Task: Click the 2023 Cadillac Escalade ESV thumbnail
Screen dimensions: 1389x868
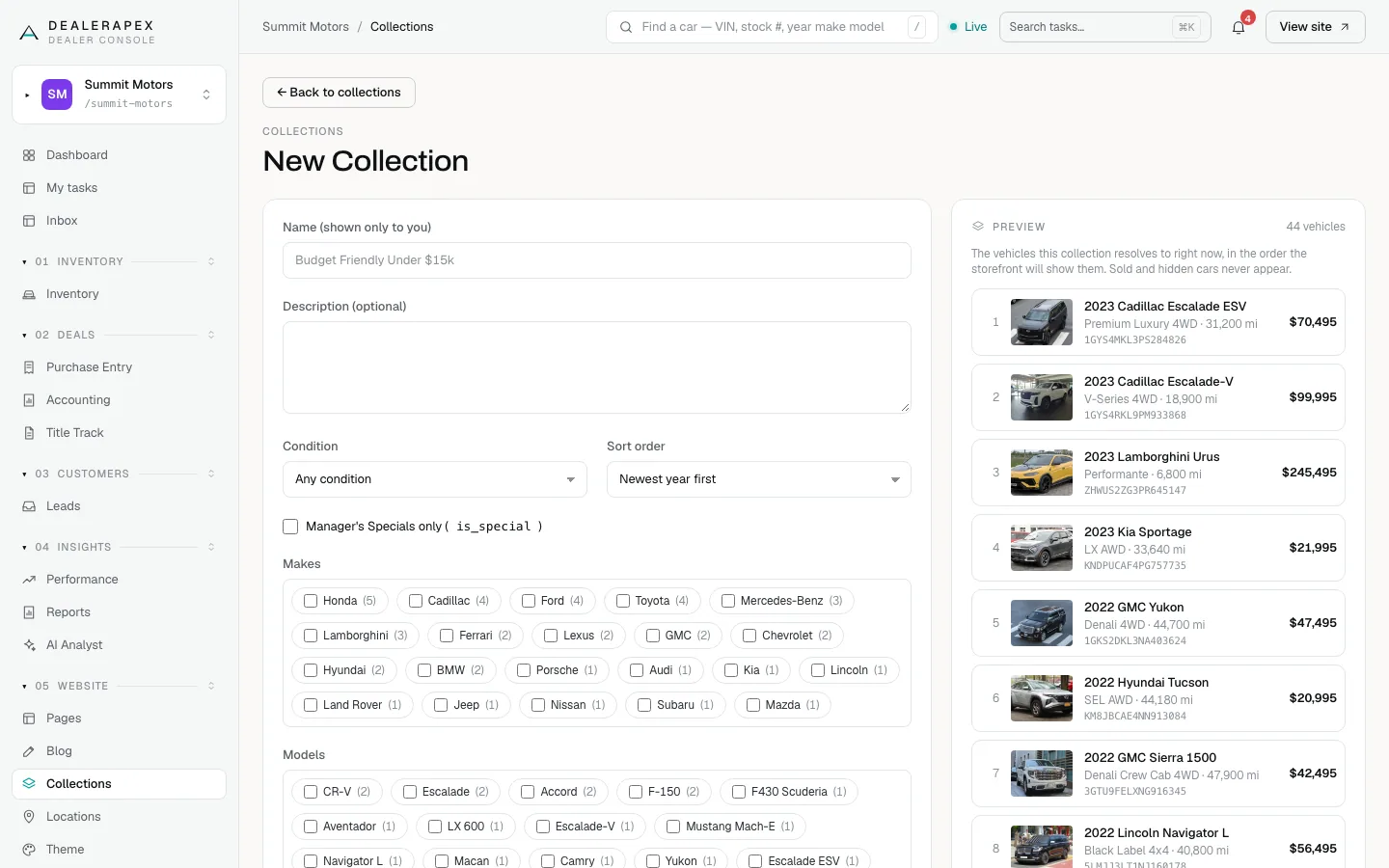Action: point(1042,322)
